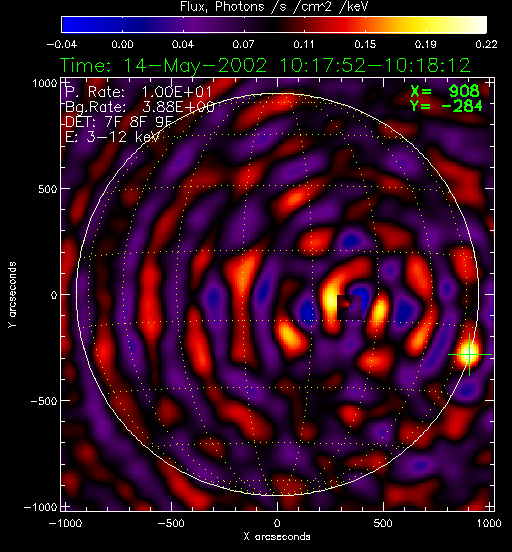Click the DET: 7F 8F 9F label

[119, 121]
